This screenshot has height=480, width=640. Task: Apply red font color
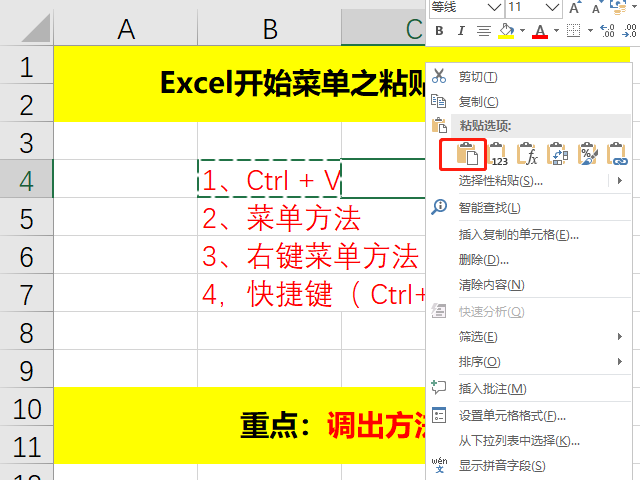540,31
